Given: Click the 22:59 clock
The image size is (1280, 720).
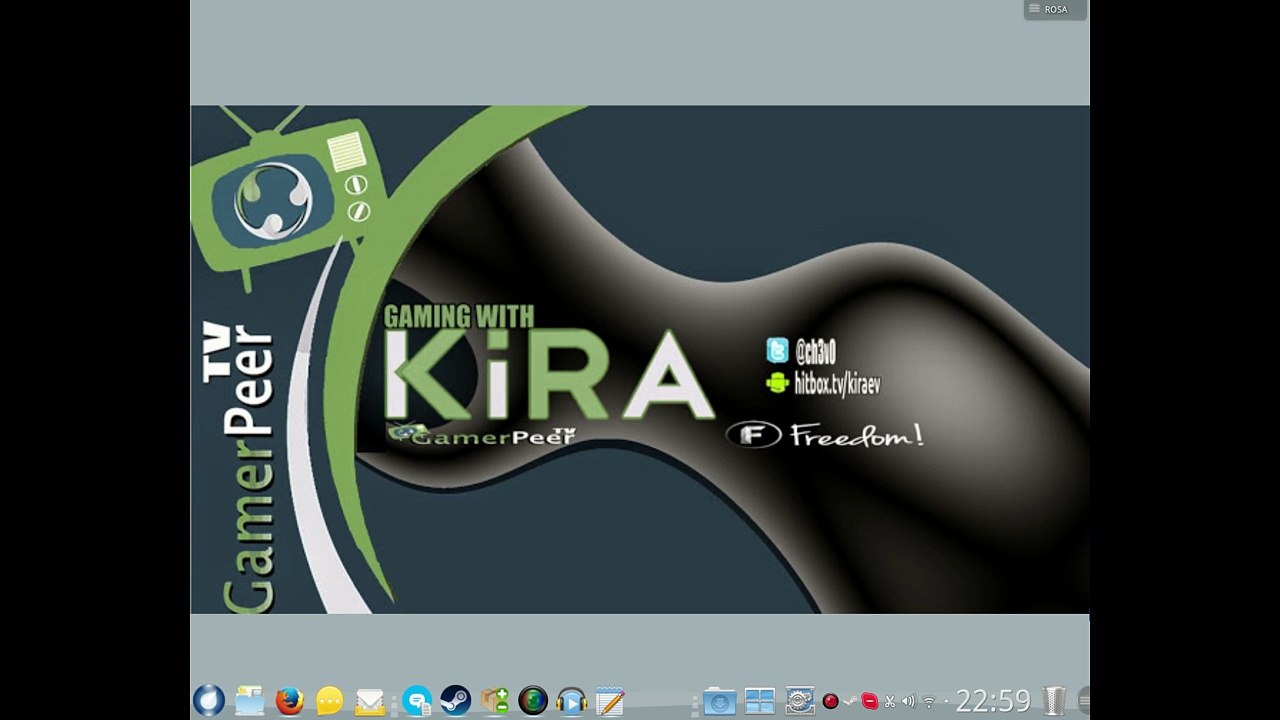Looking at the screenshot, I should [x=993, y=701].
